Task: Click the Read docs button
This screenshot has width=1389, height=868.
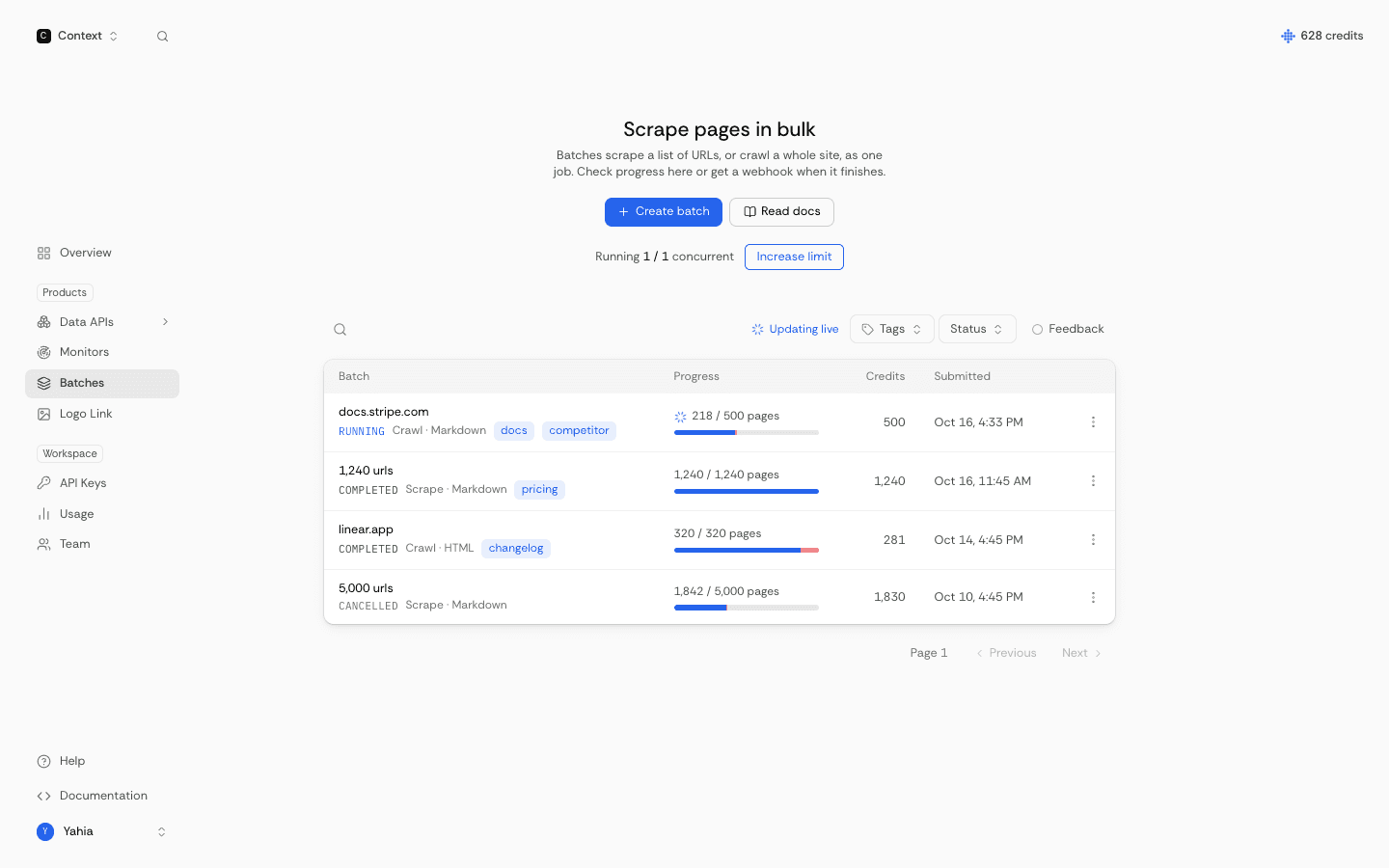Action: click(x=781, y=212)
